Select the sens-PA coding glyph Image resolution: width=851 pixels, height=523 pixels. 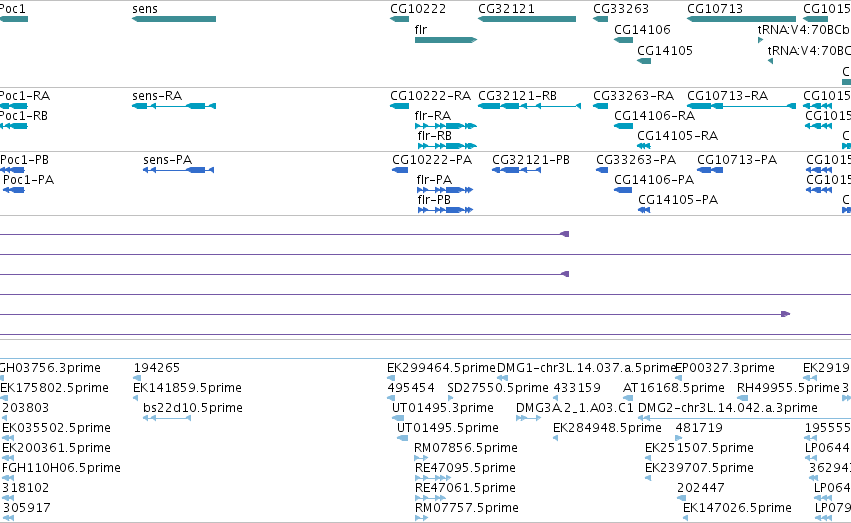(x=178, y=170)
